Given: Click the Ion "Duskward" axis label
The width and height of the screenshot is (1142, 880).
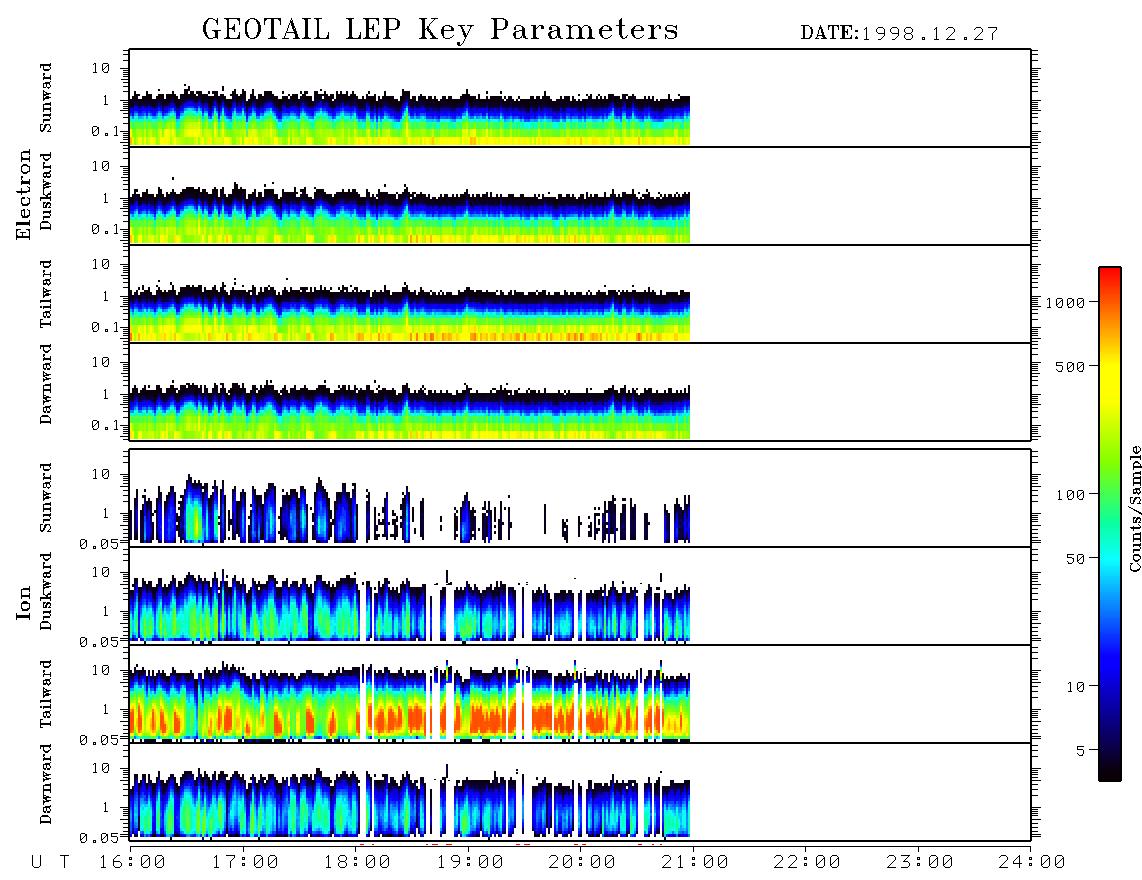Looking at the screenshot, I should pos(46,591).
